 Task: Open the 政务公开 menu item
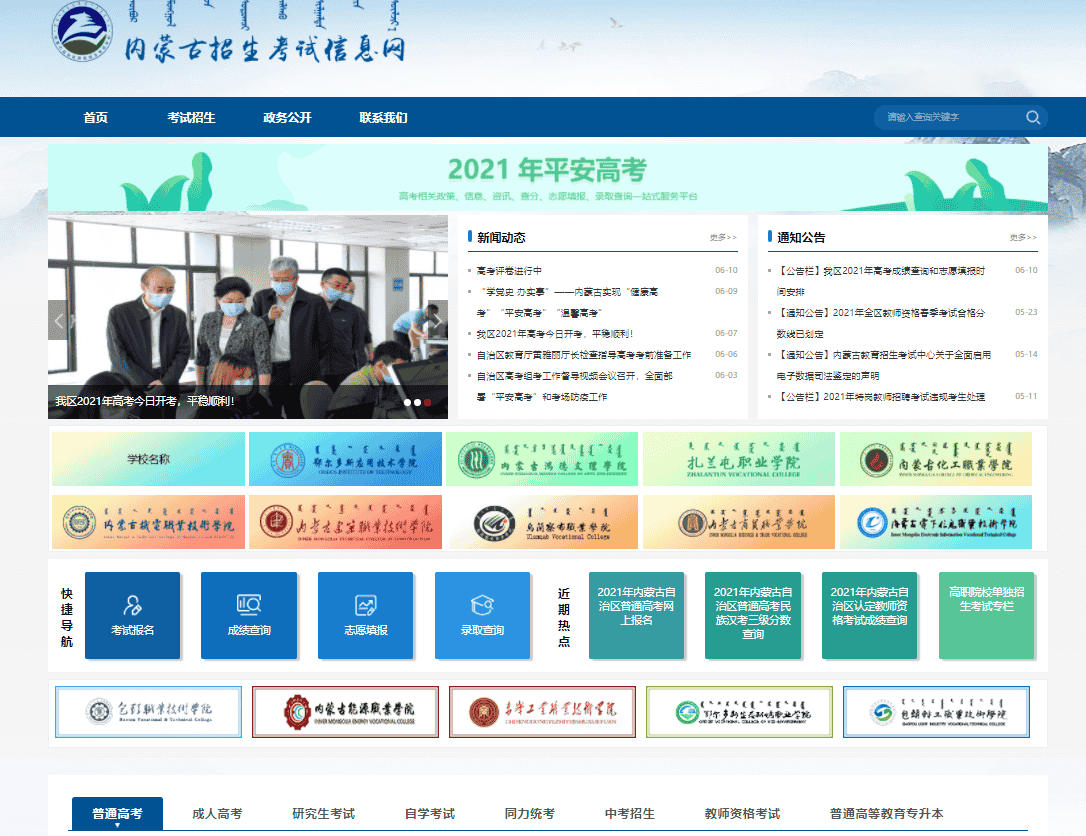click(x=287, y=118)
